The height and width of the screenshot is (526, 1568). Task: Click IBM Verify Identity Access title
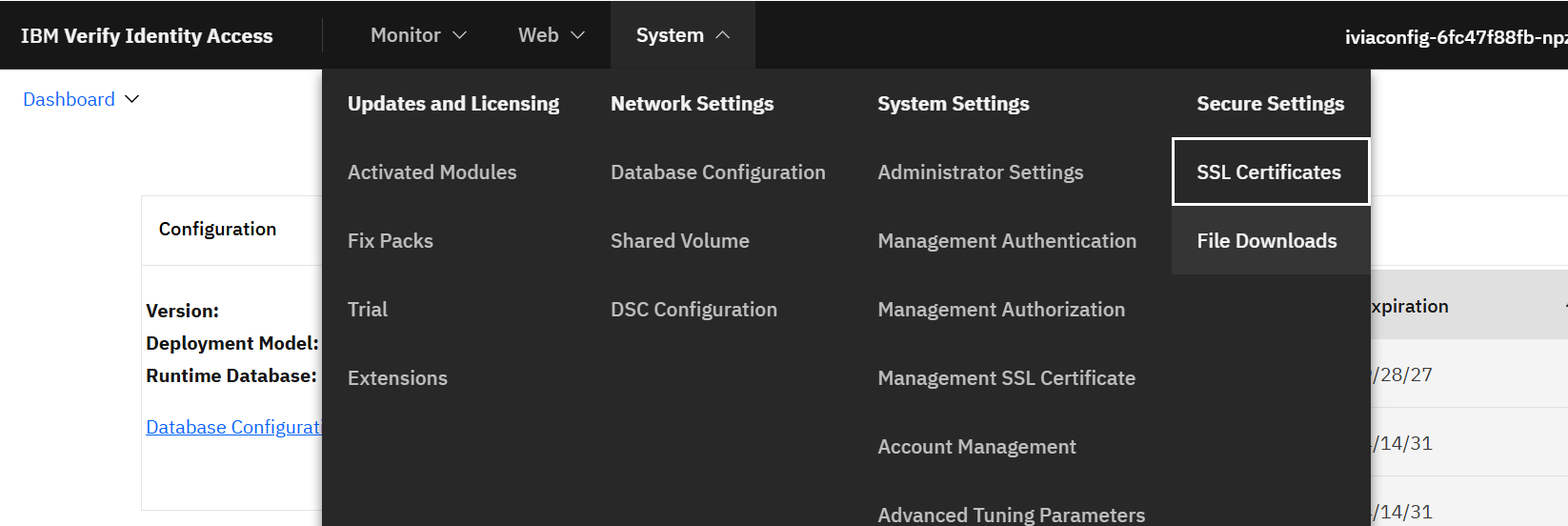147,36
